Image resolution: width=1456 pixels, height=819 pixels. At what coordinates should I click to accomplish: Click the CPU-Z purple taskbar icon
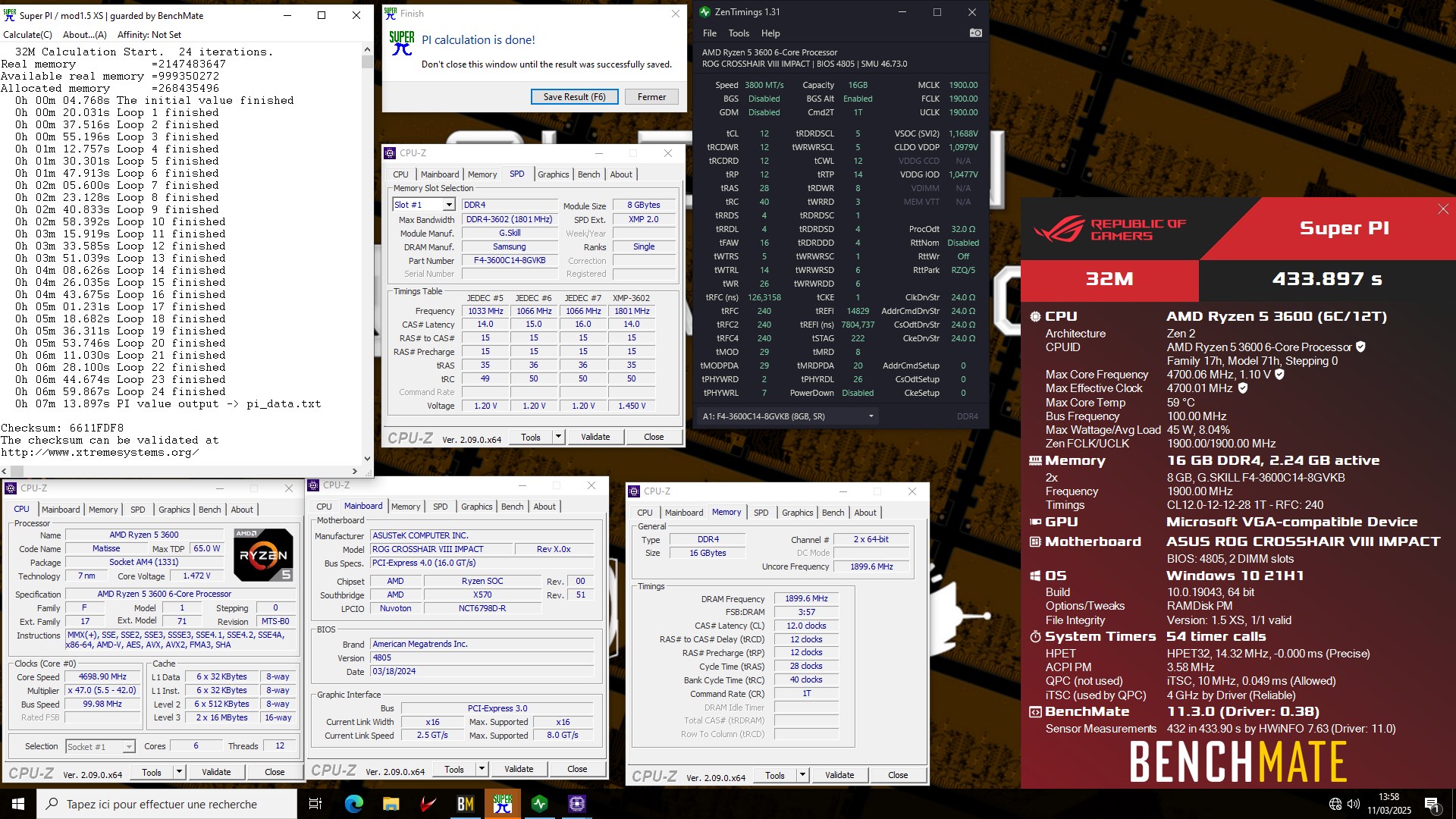[x=576, y=804]
